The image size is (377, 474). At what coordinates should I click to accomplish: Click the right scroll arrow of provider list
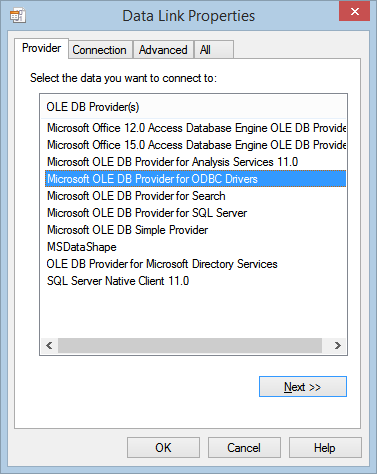point(338,345)
